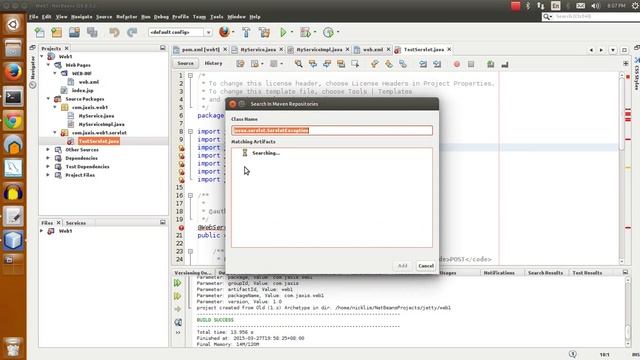Close the Projects panel tab
The width and height of the screenshot is (640, 360).
[x=67, y=48]
